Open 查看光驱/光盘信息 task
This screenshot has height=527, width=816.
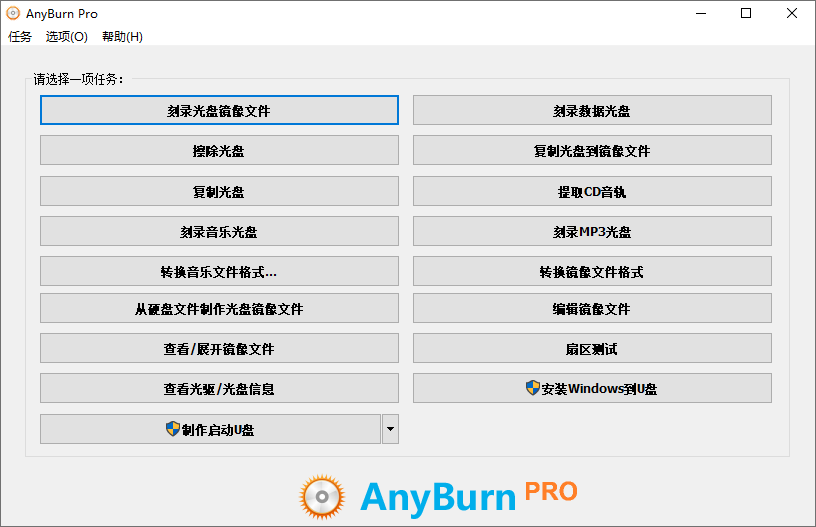coord(219,388)
